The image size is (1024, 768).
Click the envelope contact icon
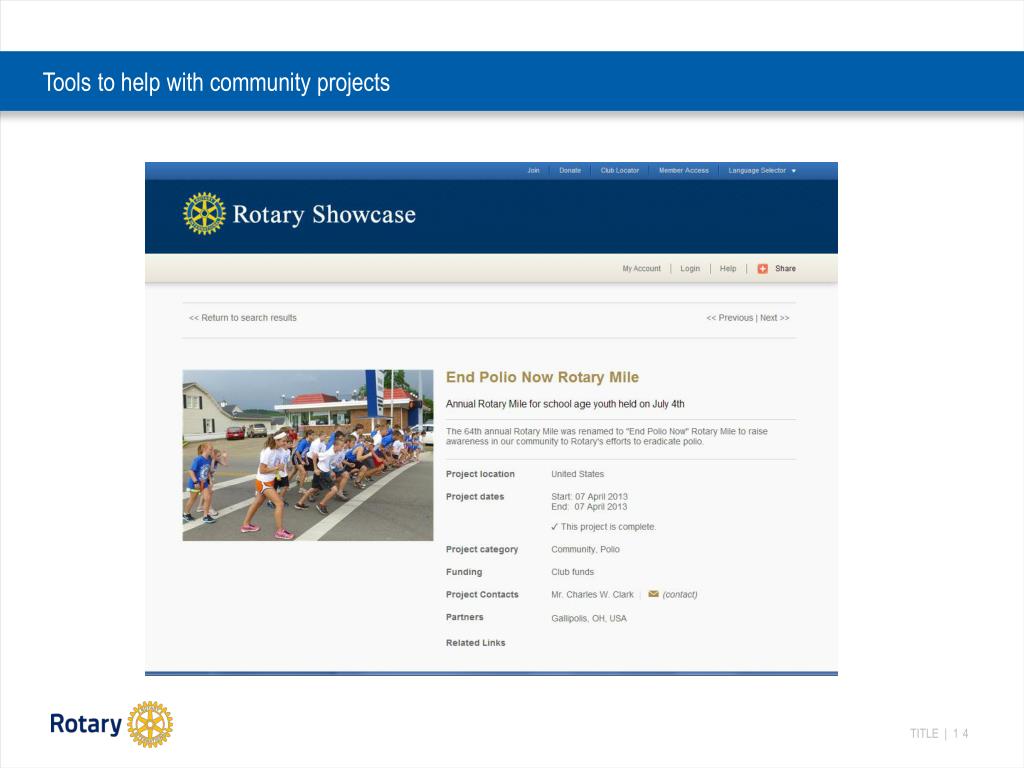pos(653,594)
